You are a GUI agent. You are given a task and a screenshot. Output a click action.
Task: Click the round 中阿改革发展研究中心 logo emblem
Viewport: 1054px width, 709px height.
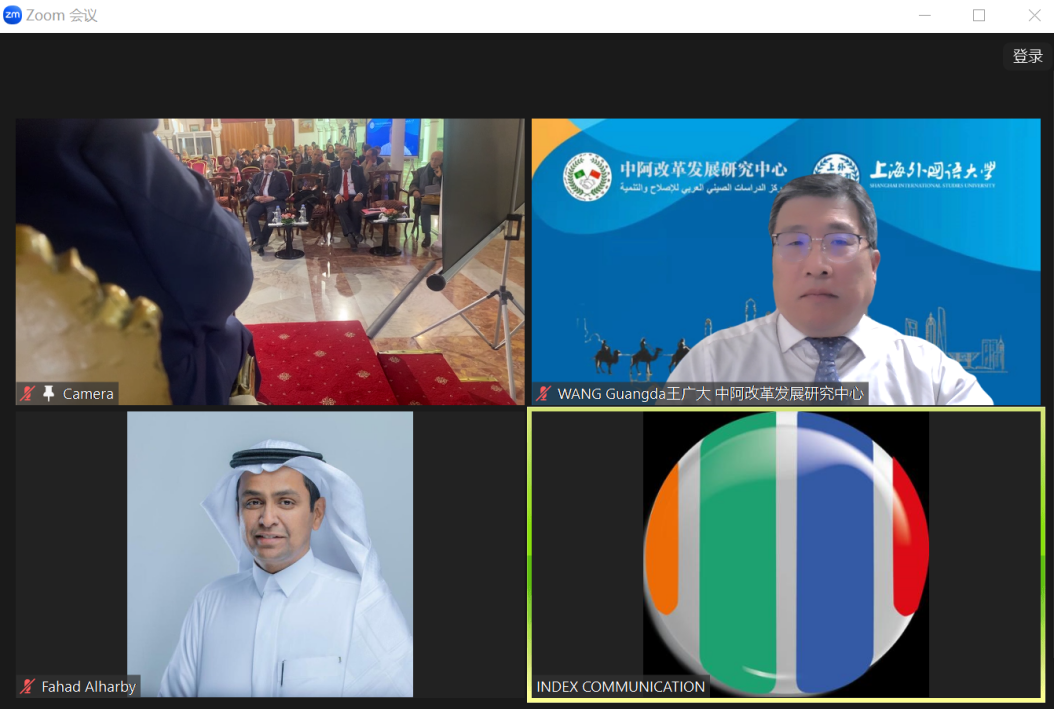[x=587, y=177]
